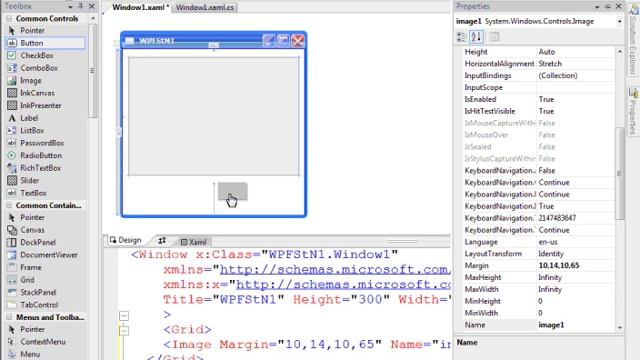Switch to the Design view tab

coord(125,240)
